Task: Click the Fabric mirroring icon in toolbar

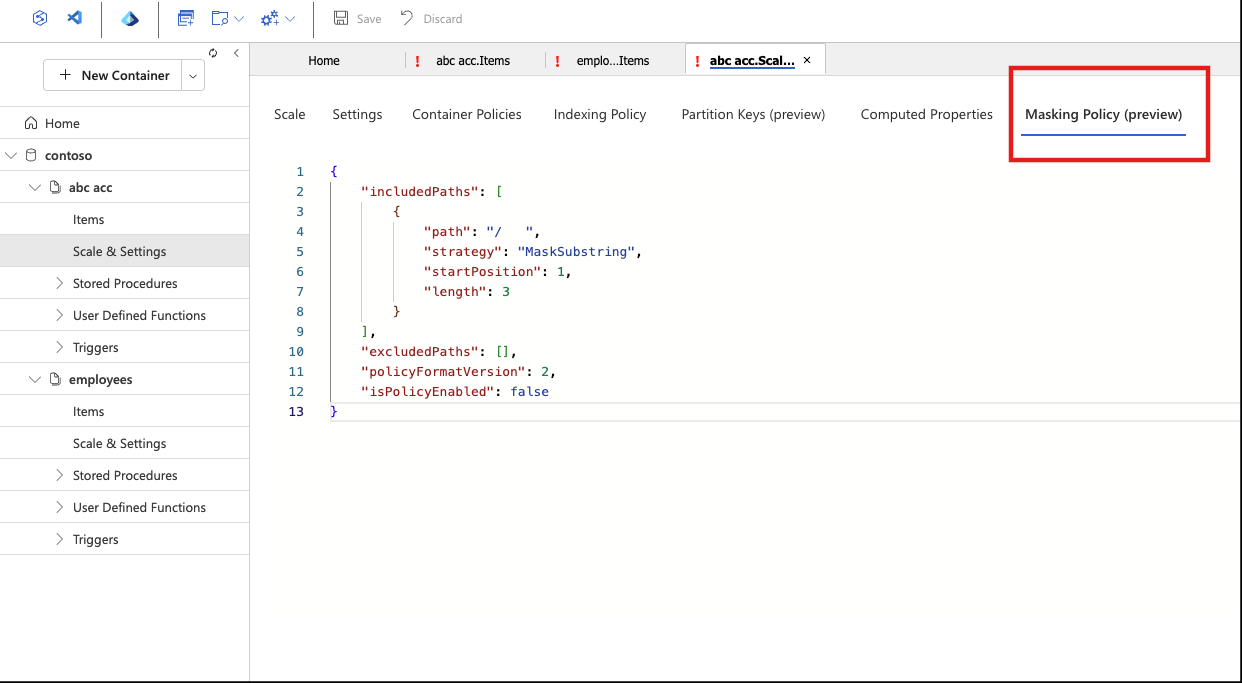Action: pyautogui.click(x=130, y=18)
